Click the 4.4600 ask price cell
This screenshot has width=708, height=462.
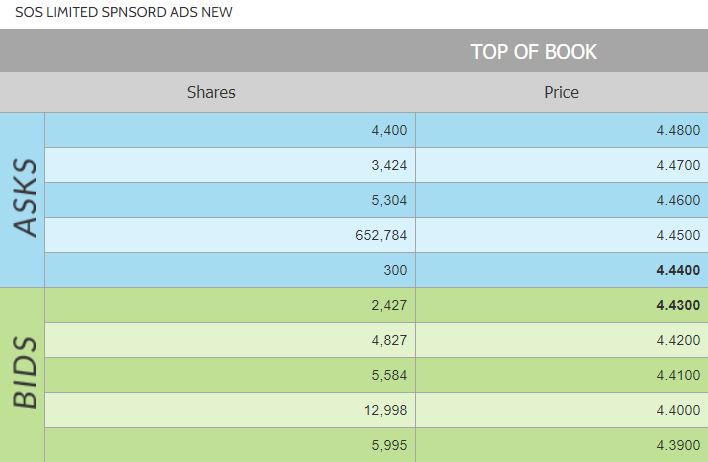678,200
